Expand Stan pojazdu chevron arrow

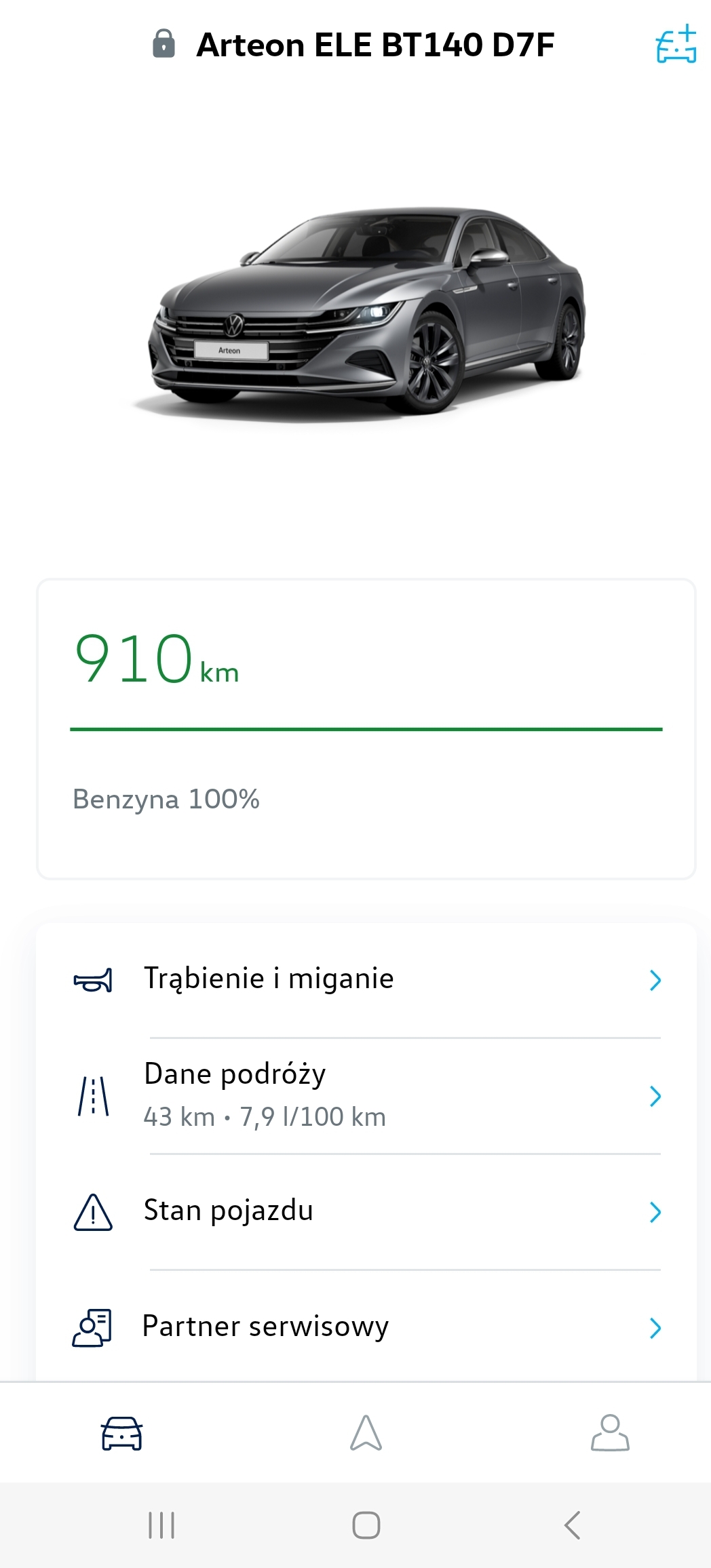click(655, 1212)
